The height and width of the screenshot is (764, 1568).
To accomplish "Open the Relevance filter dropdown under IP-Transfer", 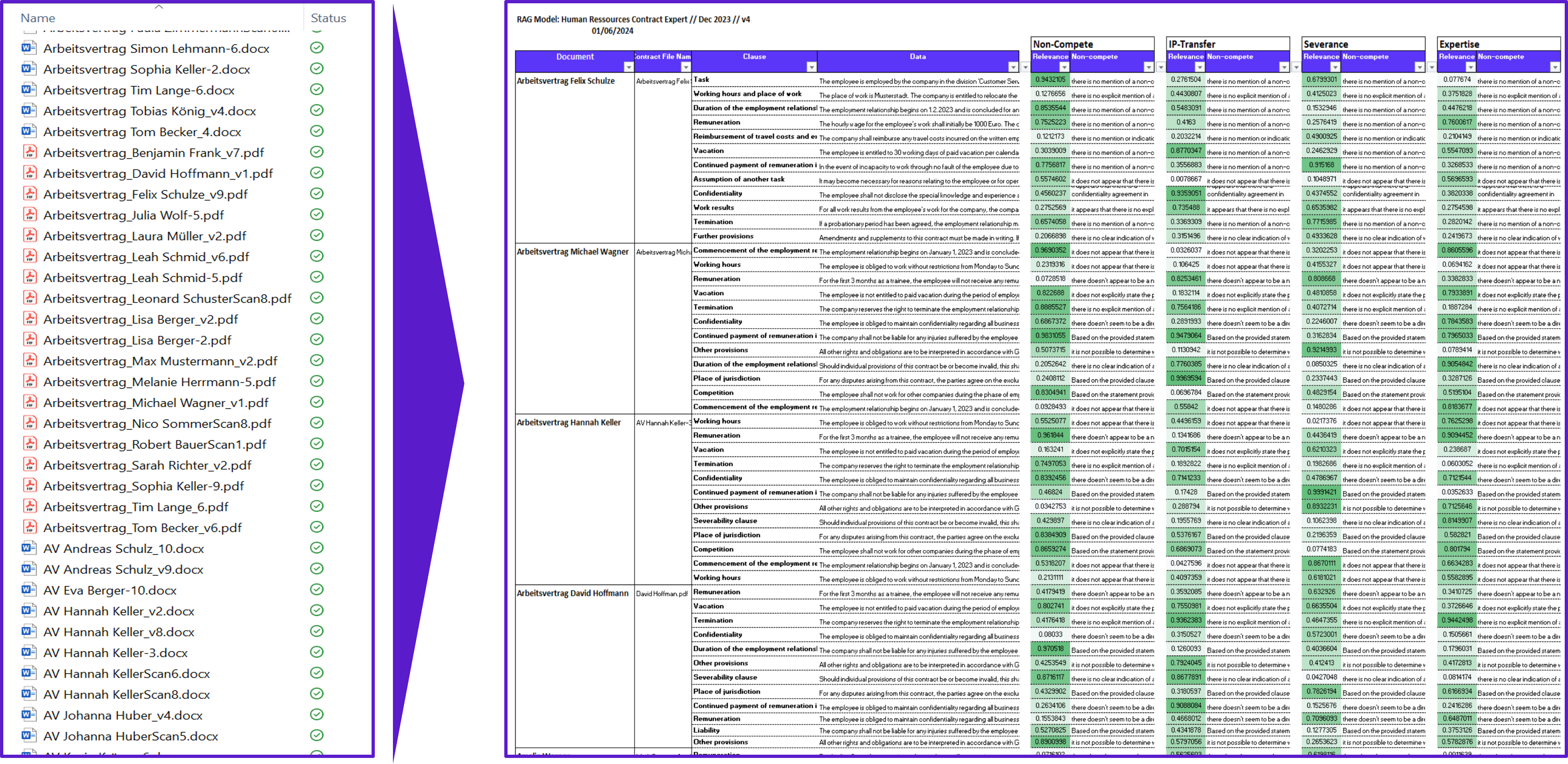I will 1199,67.
